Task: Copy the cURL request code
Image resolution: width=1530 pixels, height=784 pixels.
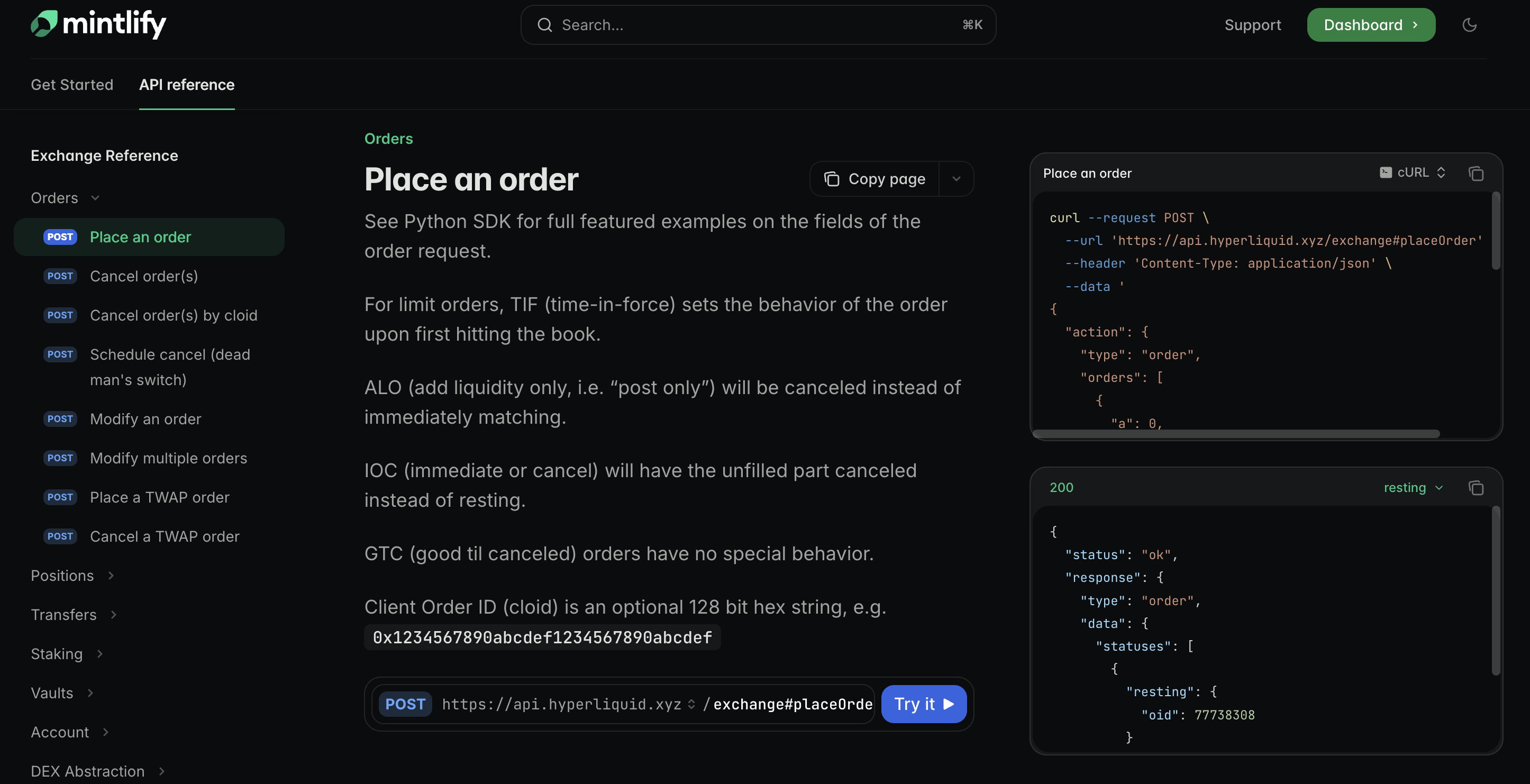Action: (x=1476, y=174)
